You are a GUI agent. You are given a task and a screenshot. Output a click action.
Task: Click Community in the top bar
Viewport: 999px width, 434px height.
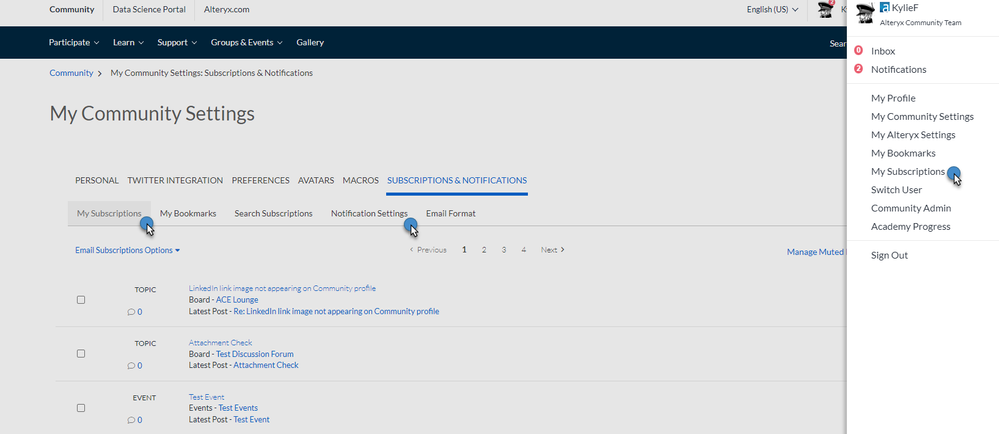(x=72, y=10)
